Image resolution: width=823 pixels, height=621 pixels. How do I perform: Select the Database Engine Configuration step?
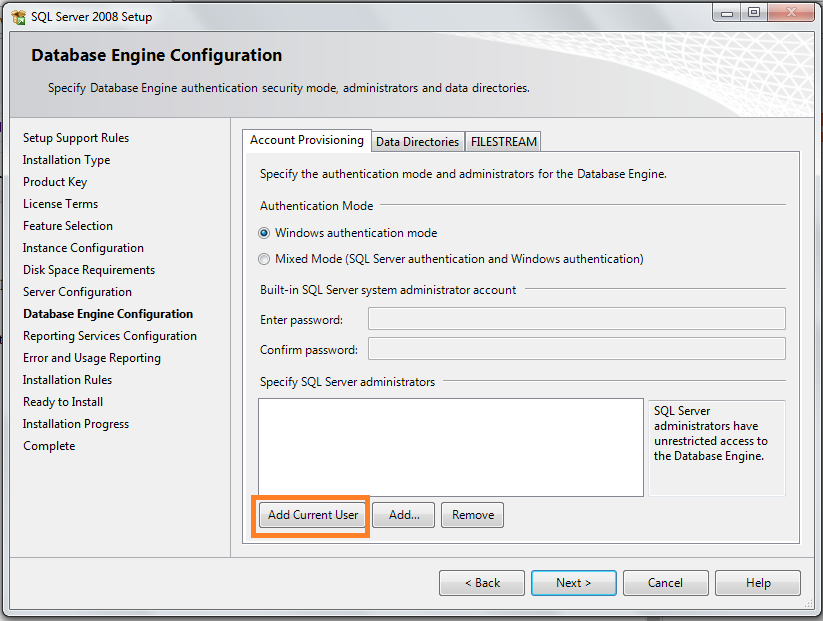click(x=108, y=314)
